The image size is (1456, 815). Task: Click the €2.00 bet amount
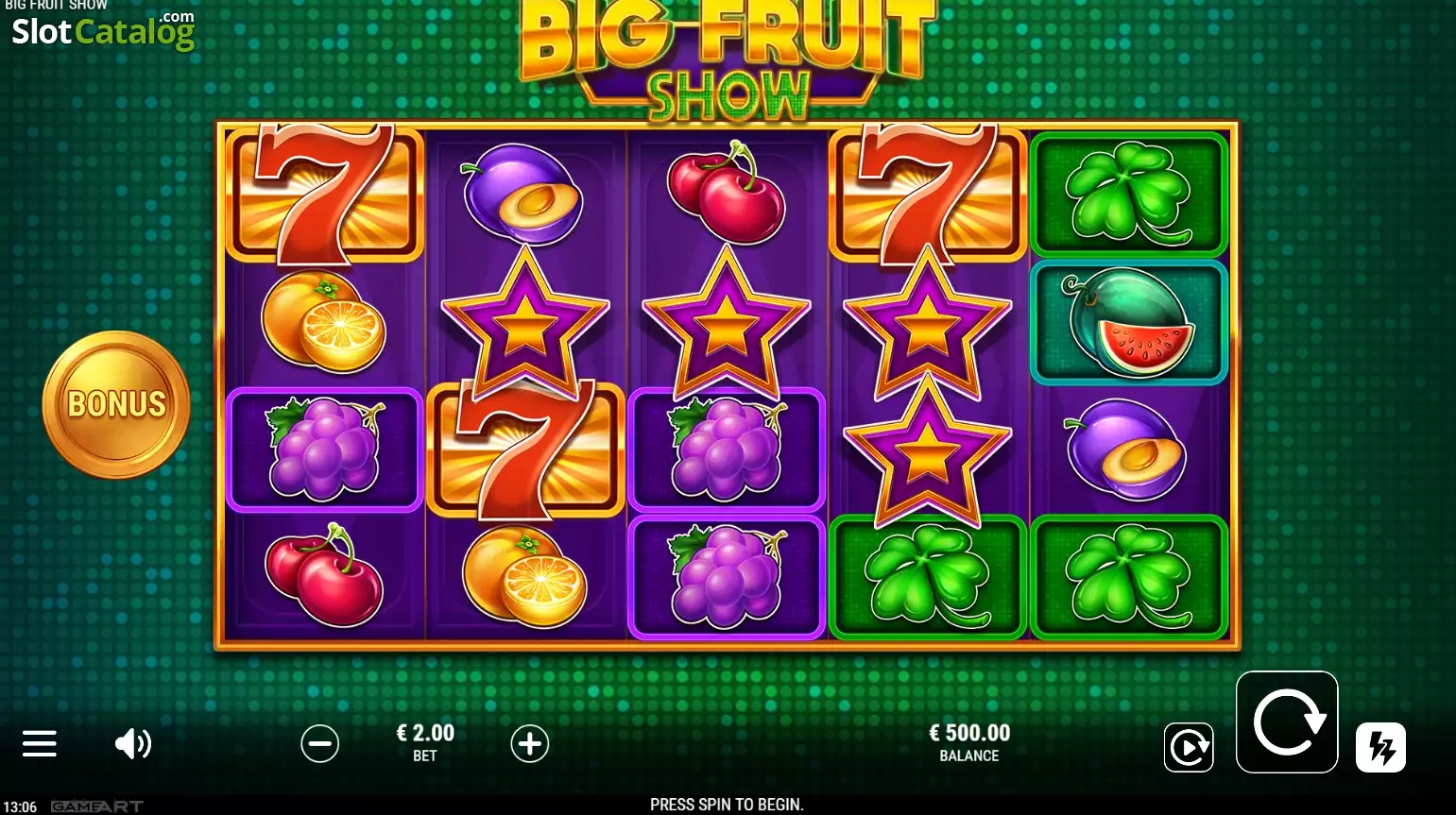[x=425, y=733]
